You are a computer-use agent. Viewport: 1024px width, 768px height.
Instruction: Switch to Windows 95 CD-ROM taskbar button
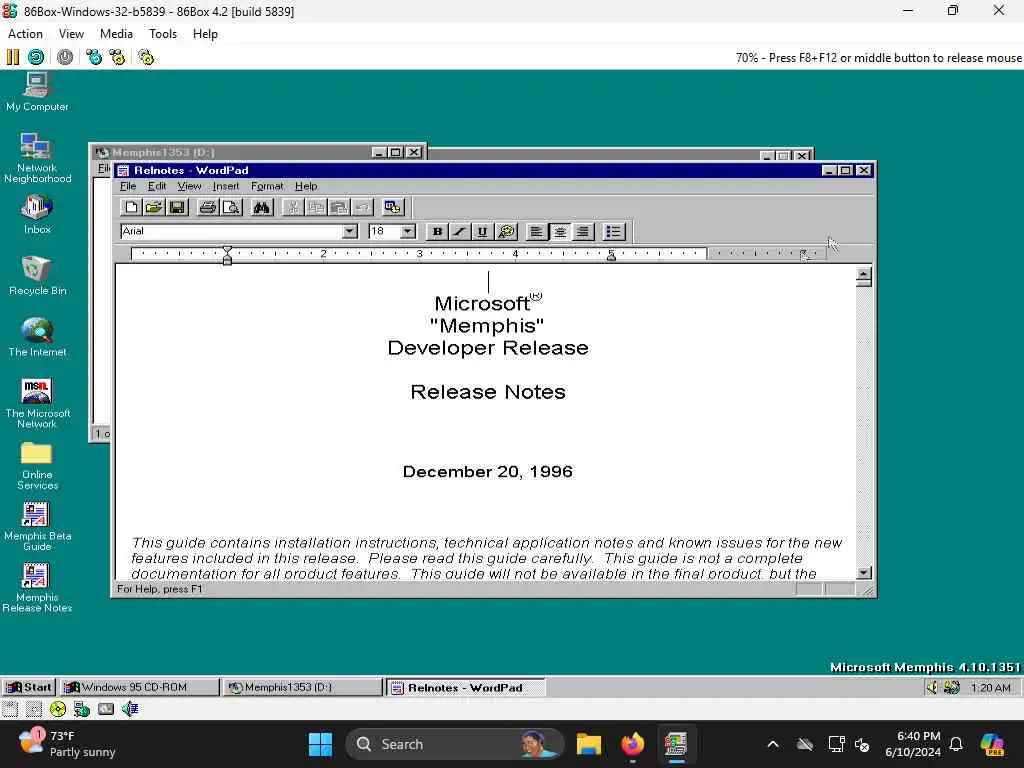pyautogui.click(x=140, y=687)
